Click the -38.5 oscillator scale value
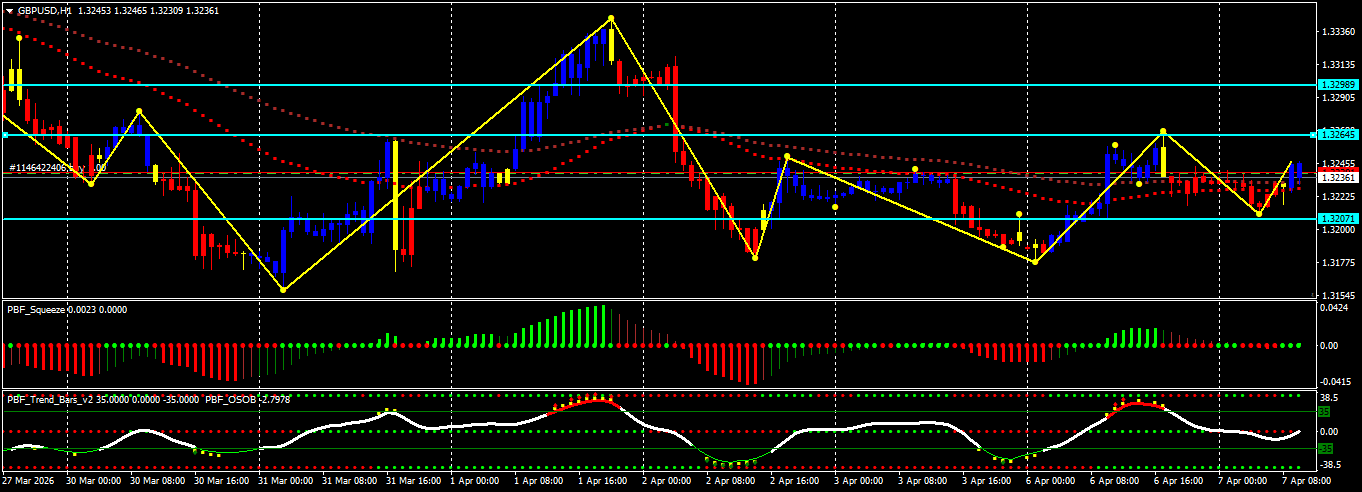 pos(1333,466)
